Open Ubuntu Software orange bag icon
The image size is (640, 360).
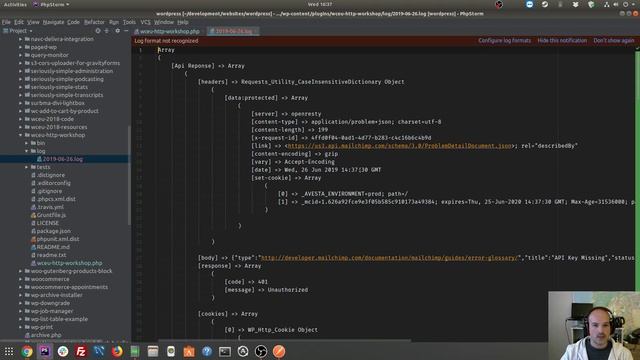(189, 351)
